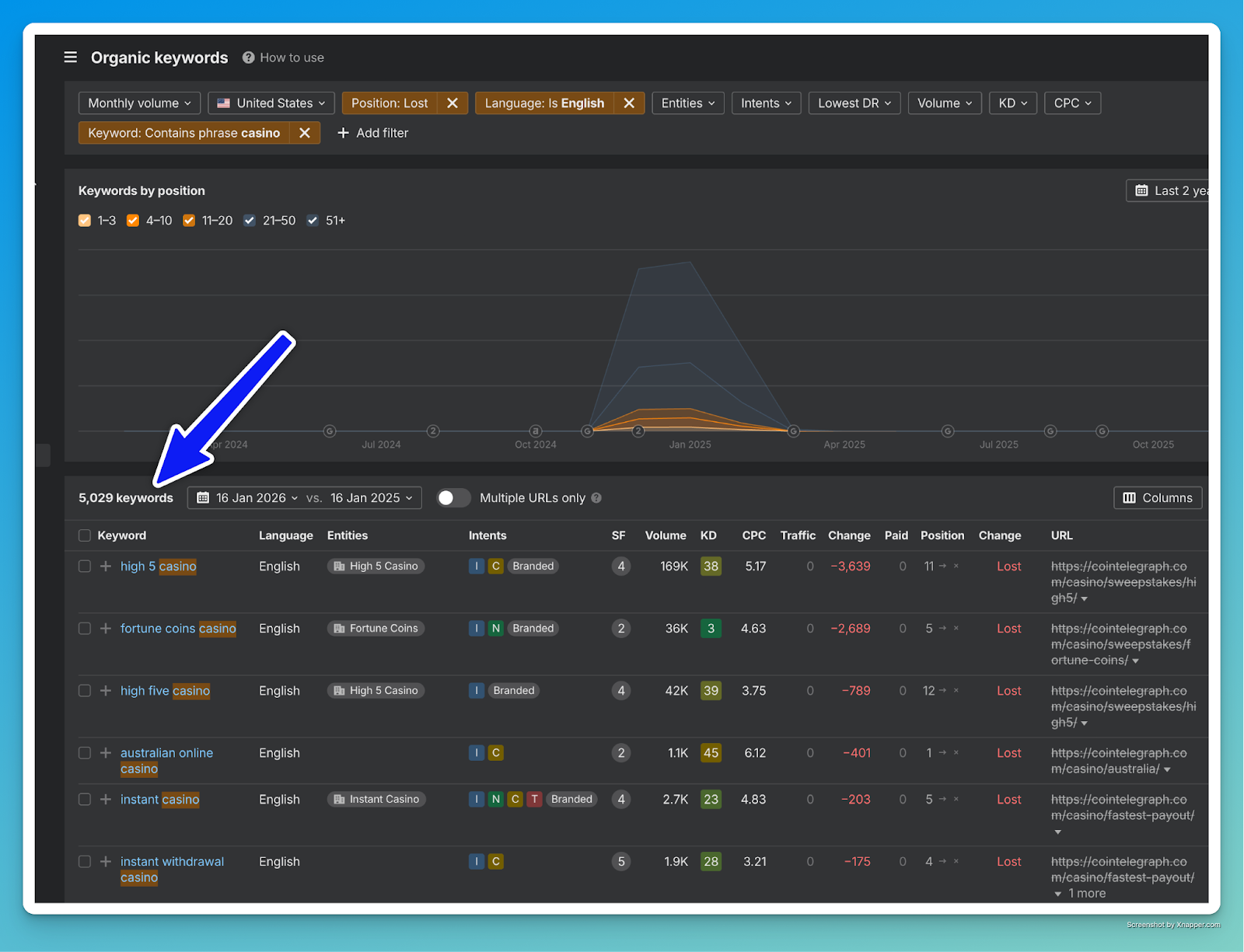Open the hamburger menu icon
The image size is (1244, 952).
coord(70,58)
